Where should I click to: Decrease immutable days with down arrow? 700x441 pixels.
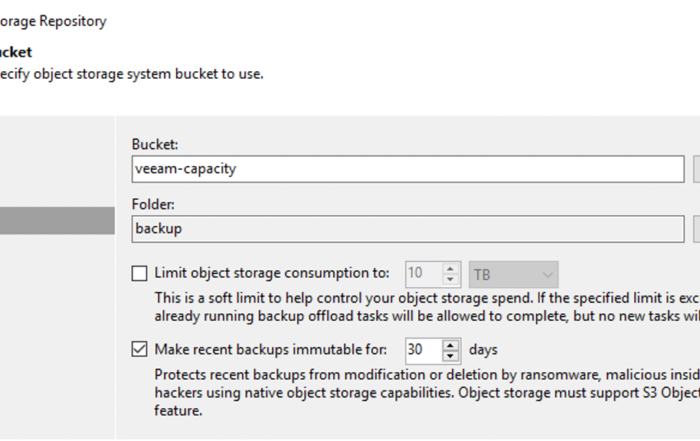point(451,356)
